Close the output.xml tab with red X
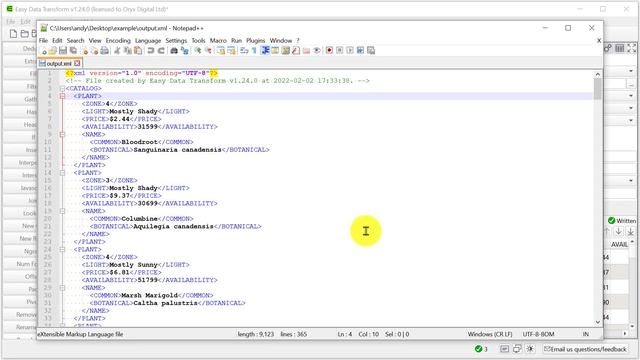Screen dimensions: 640x360 77,64
